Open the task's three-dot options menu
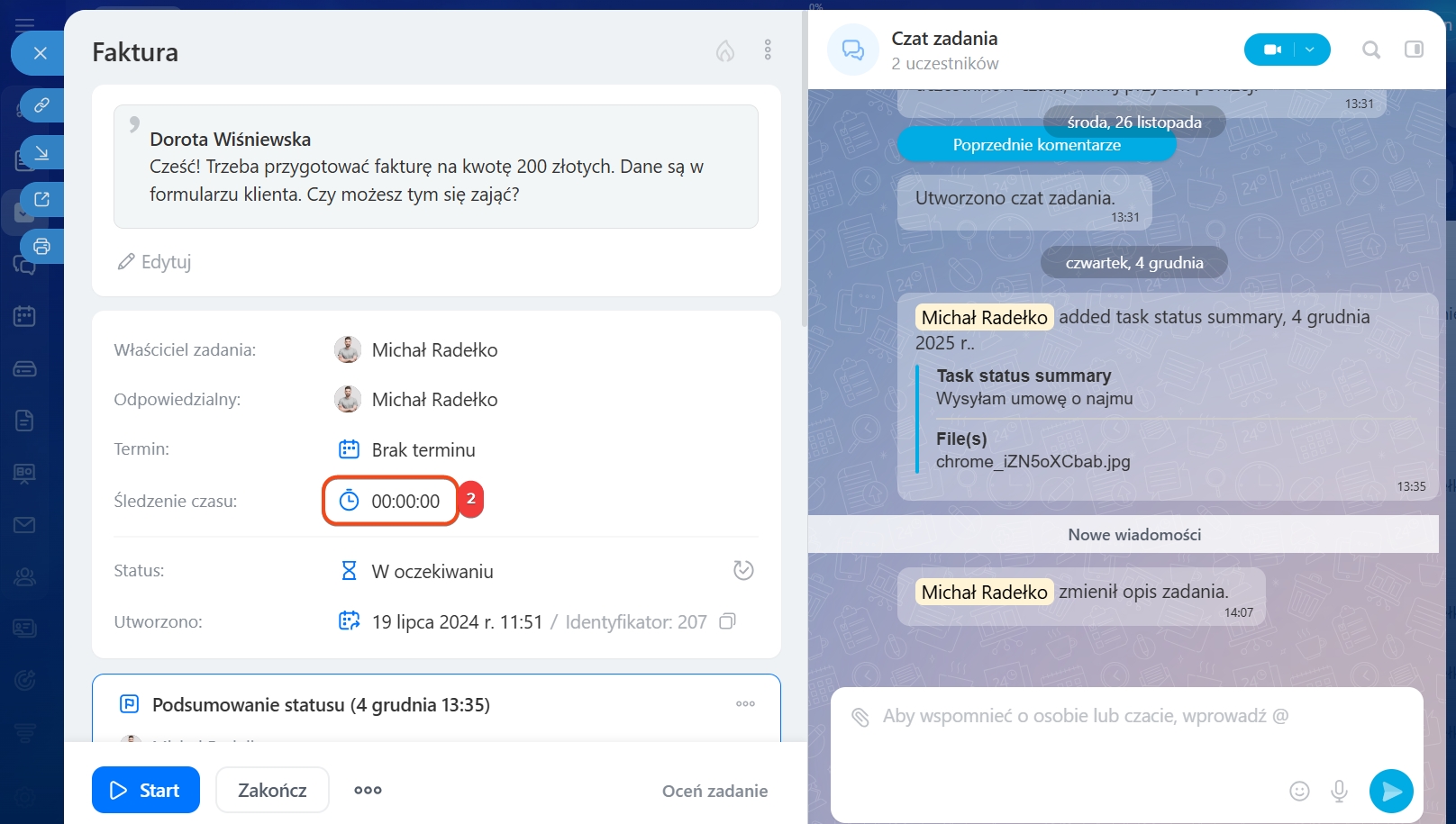 point(768,50)
